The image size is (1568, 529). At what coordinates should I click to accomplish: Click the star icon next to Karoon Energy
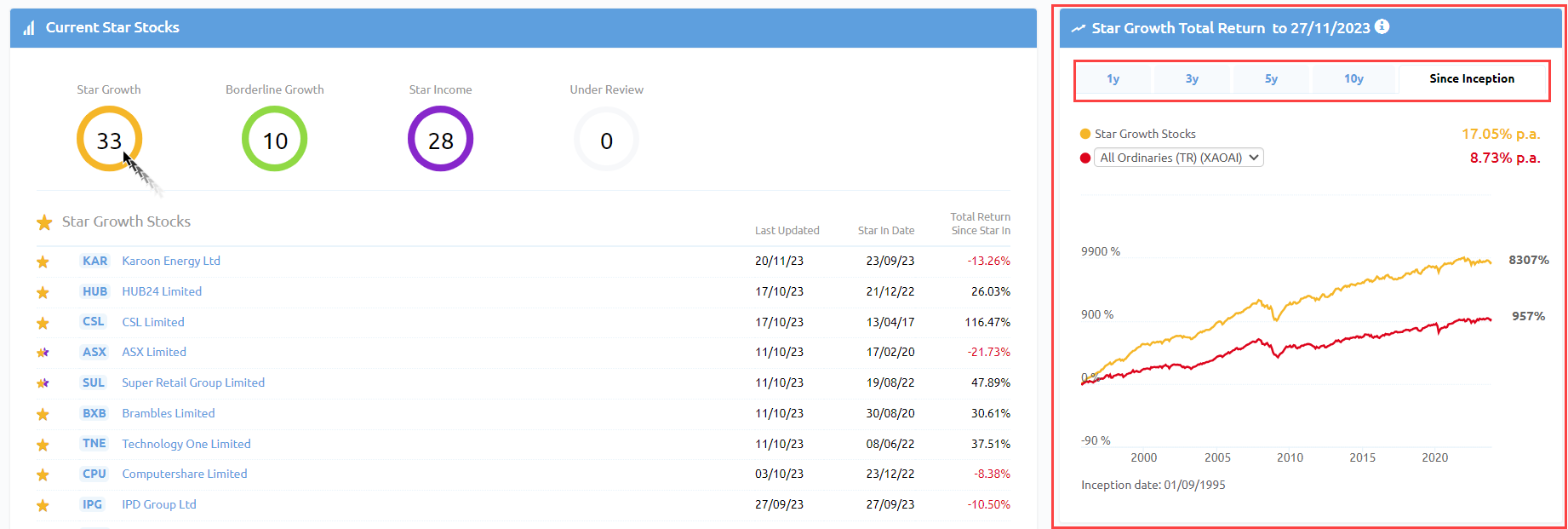pos(43,262)
